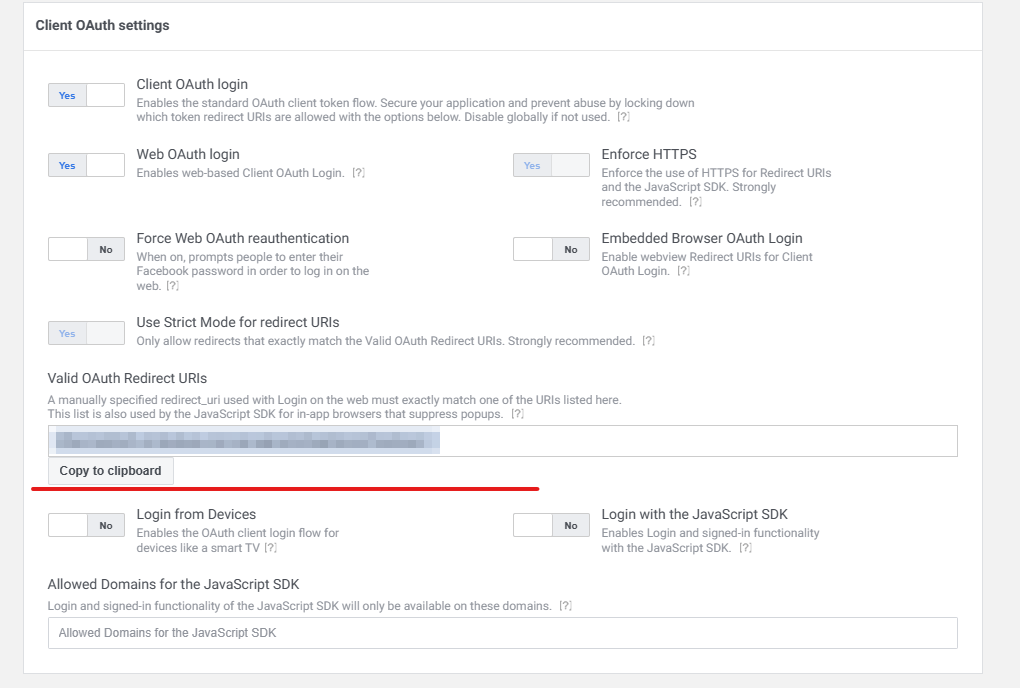Click the Enforce HTTPS help question mark

click(695, 202)
